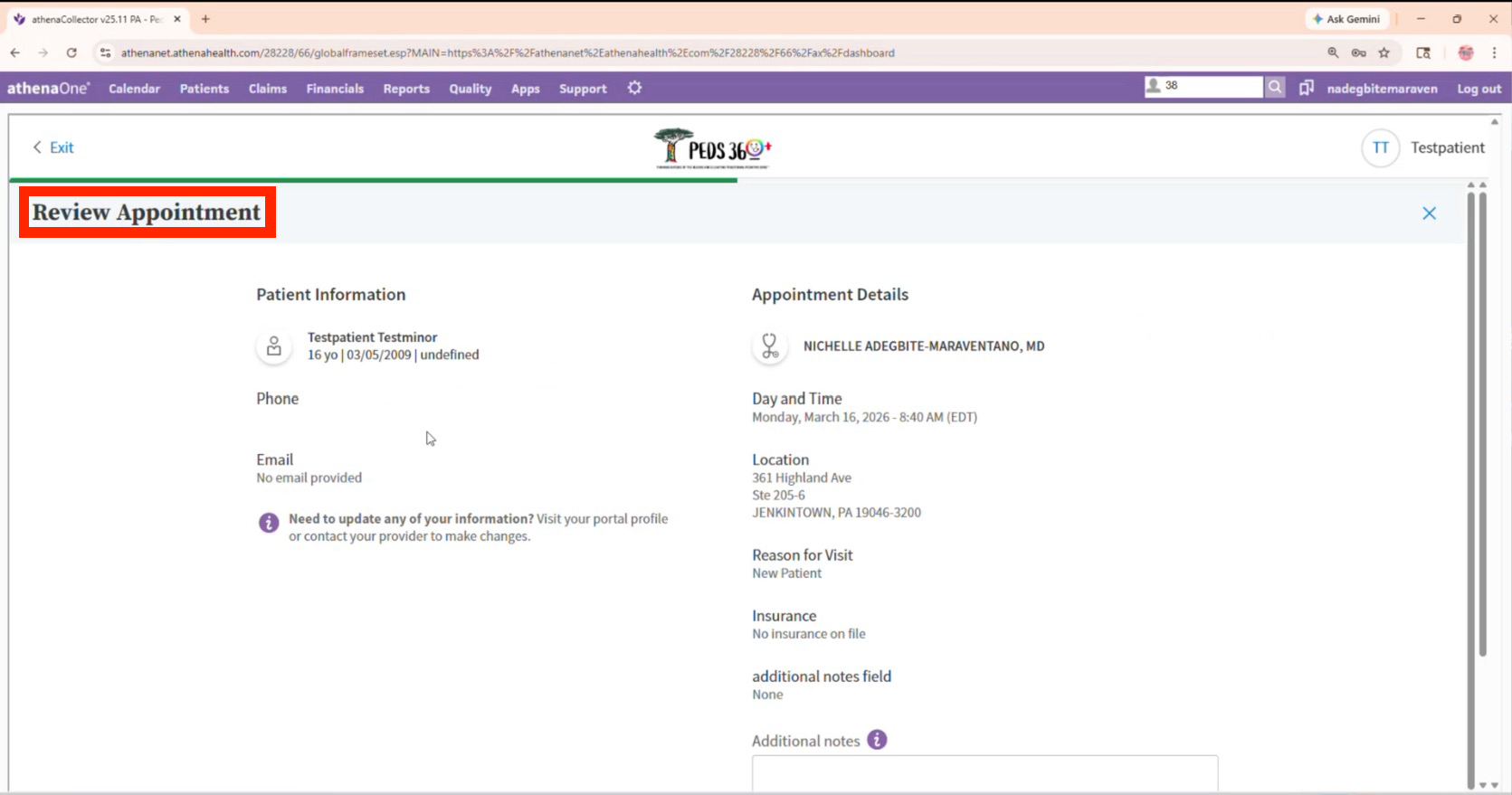Click the text No email provided
The height and width of the screenshot is (795, 1512).
[x=309, y=478]
